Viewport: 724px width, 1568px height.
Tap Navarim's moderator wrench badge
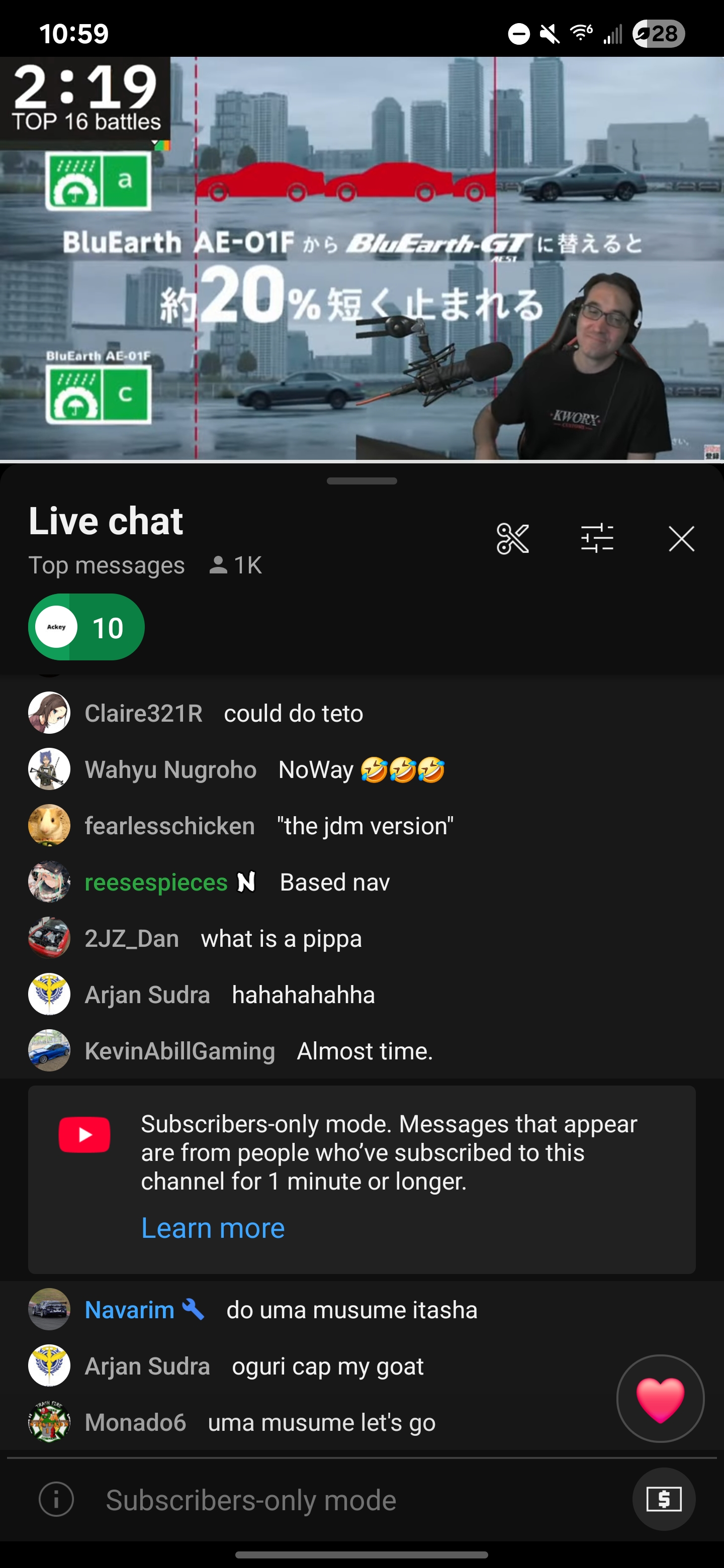(193, 1309)
